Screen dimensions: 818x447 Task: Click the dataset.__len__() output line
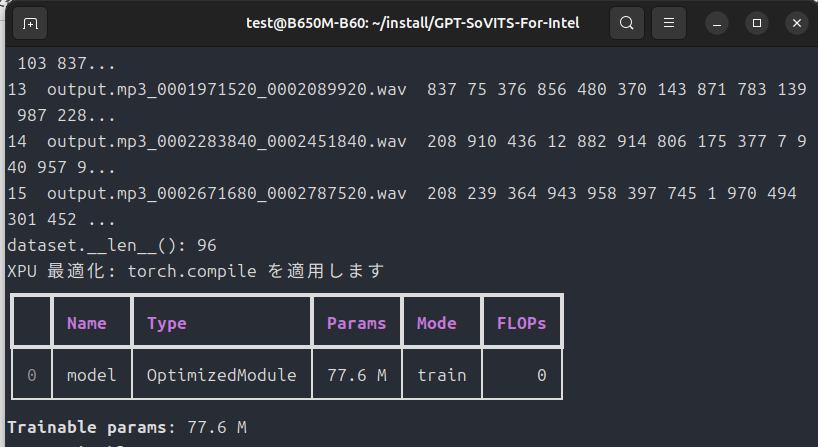pos(112,245)
